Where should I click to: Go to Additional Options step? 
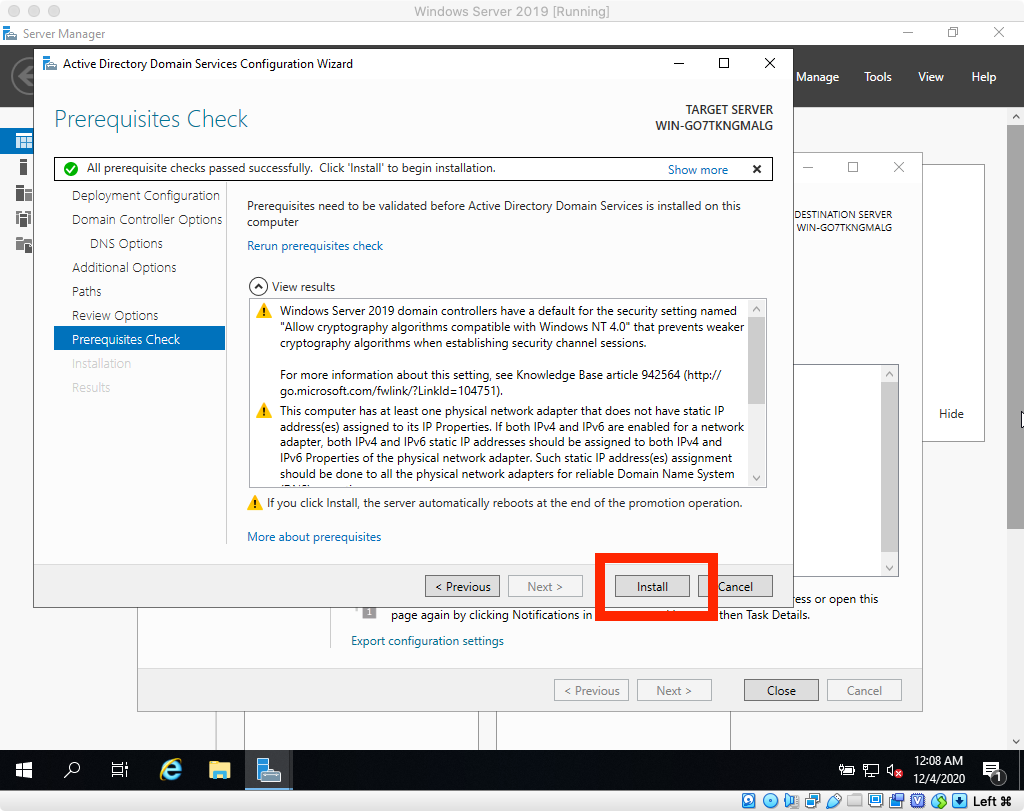(x=124, y=267)
